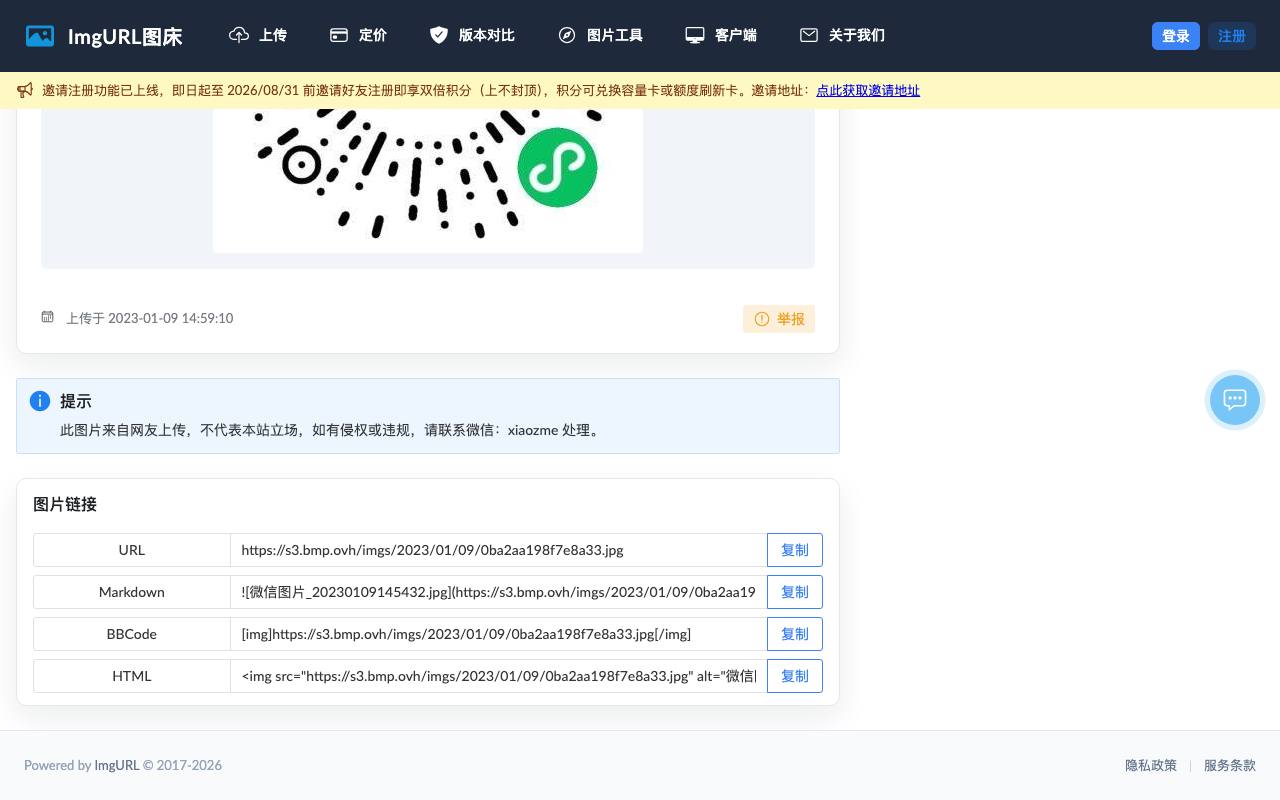Open the 上传 menu item
Viewport: 1280px width, 800px height.
(258, 35)
